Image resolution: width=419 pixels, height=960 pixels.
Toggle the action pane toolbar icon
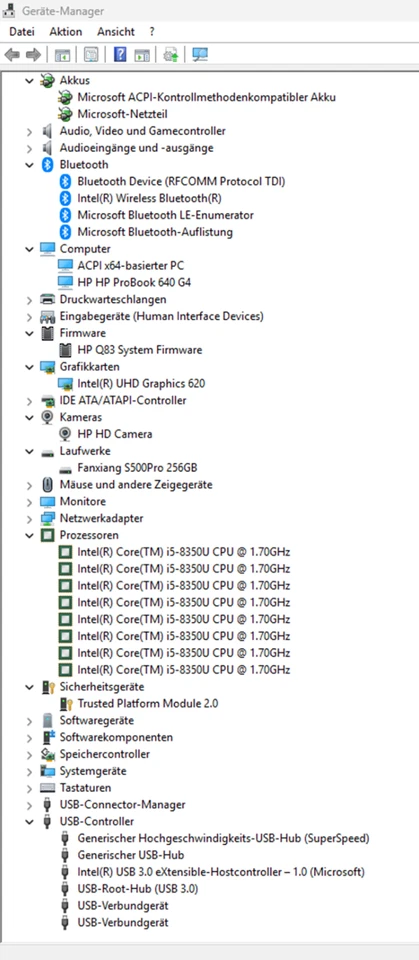coord(142,55)
